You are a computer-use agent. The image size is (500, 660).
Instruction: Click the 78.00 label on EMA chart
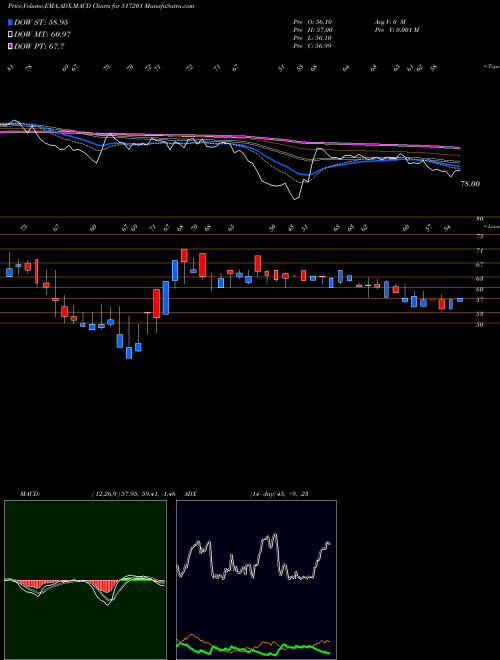[x=470, y=184]
